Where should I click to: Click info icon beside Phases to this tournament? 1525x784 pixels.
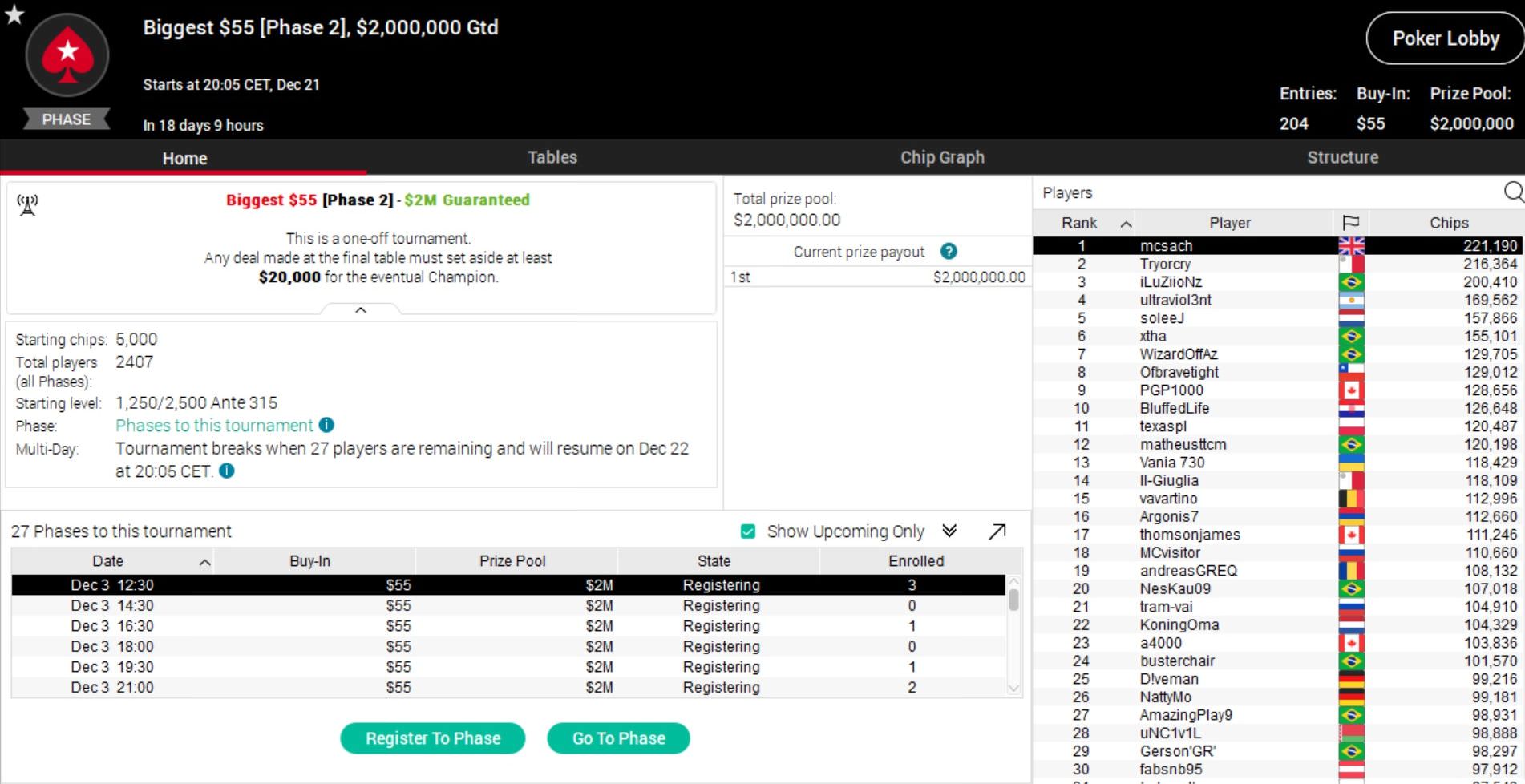click(326, 426)
